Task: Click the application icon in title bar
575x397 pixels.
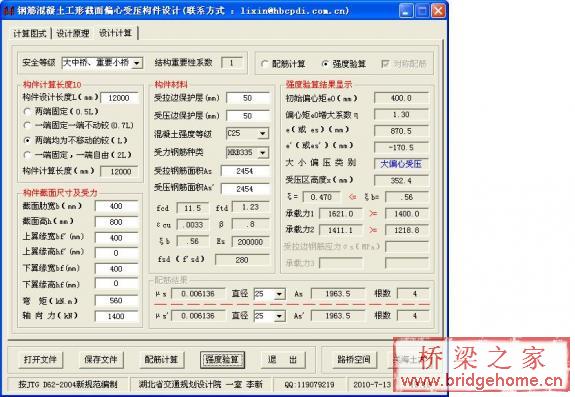Action: click(x=8, y=11)
